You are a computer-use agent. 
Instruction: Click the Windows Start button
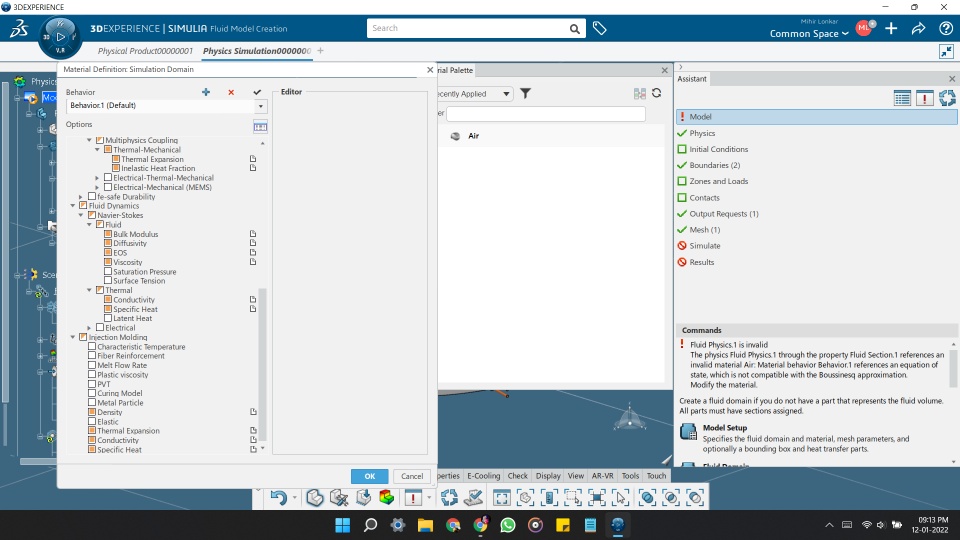coord(343,525)
